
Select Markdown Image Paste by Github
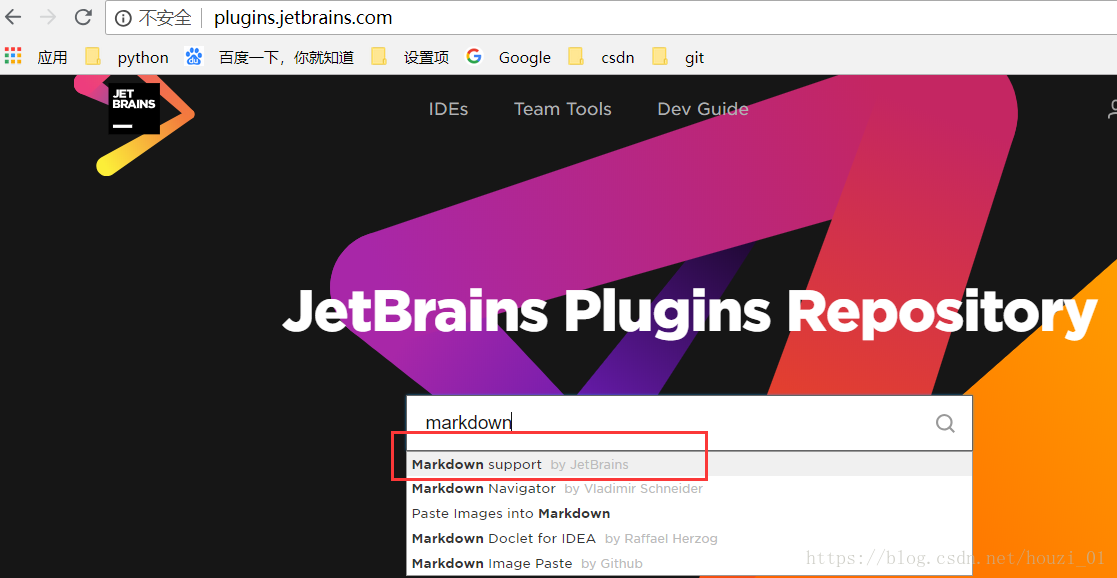(x=689, y=563)
